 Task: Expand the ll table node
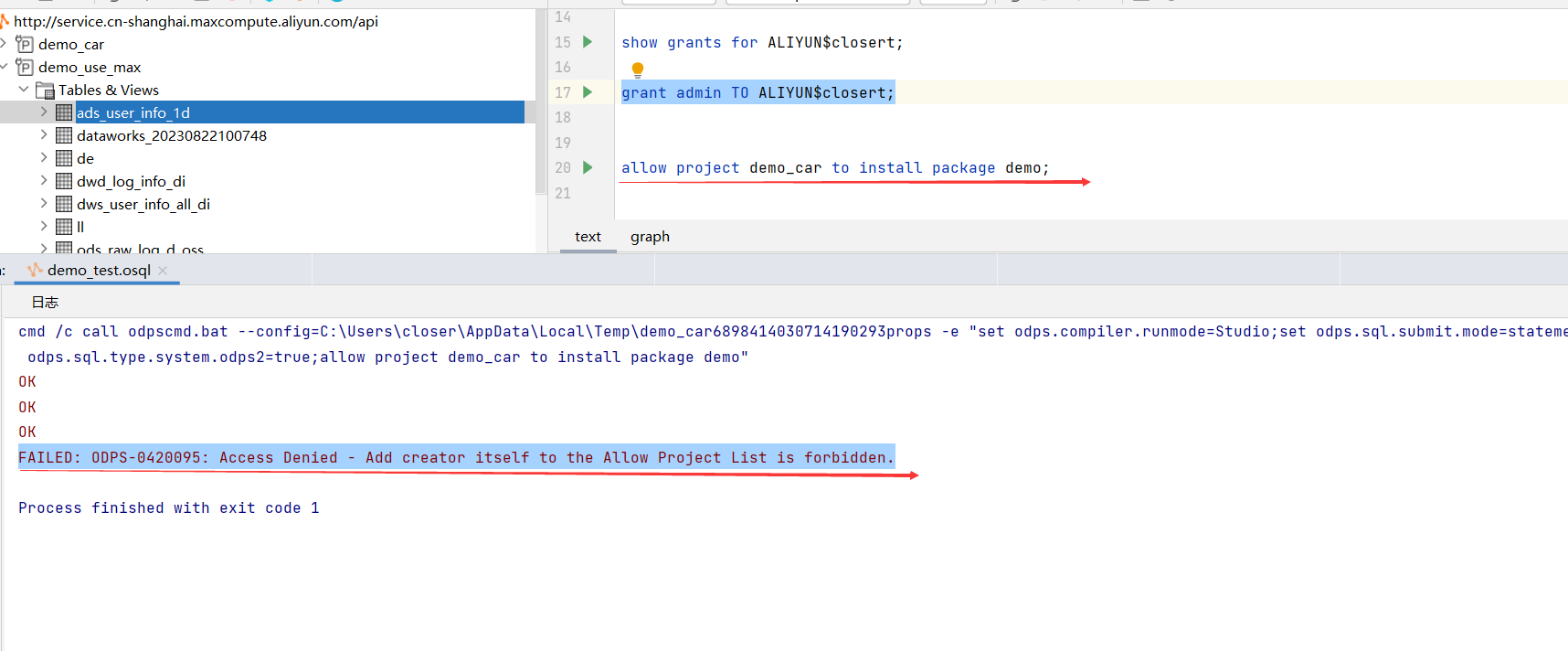click(44, 226)
